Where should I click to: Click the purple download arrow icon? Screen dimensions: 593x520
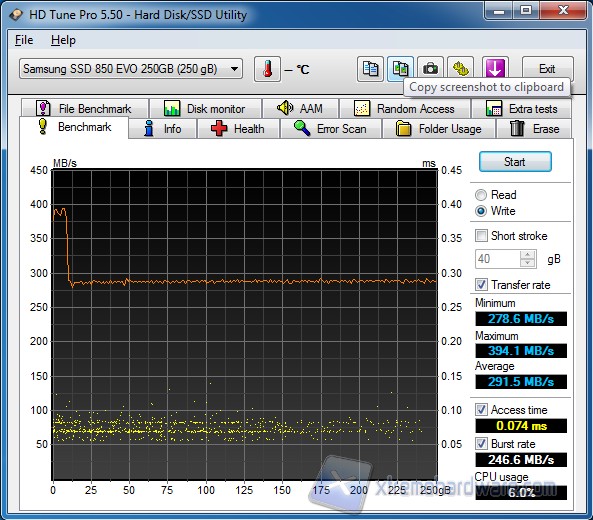tap(495, 69)
